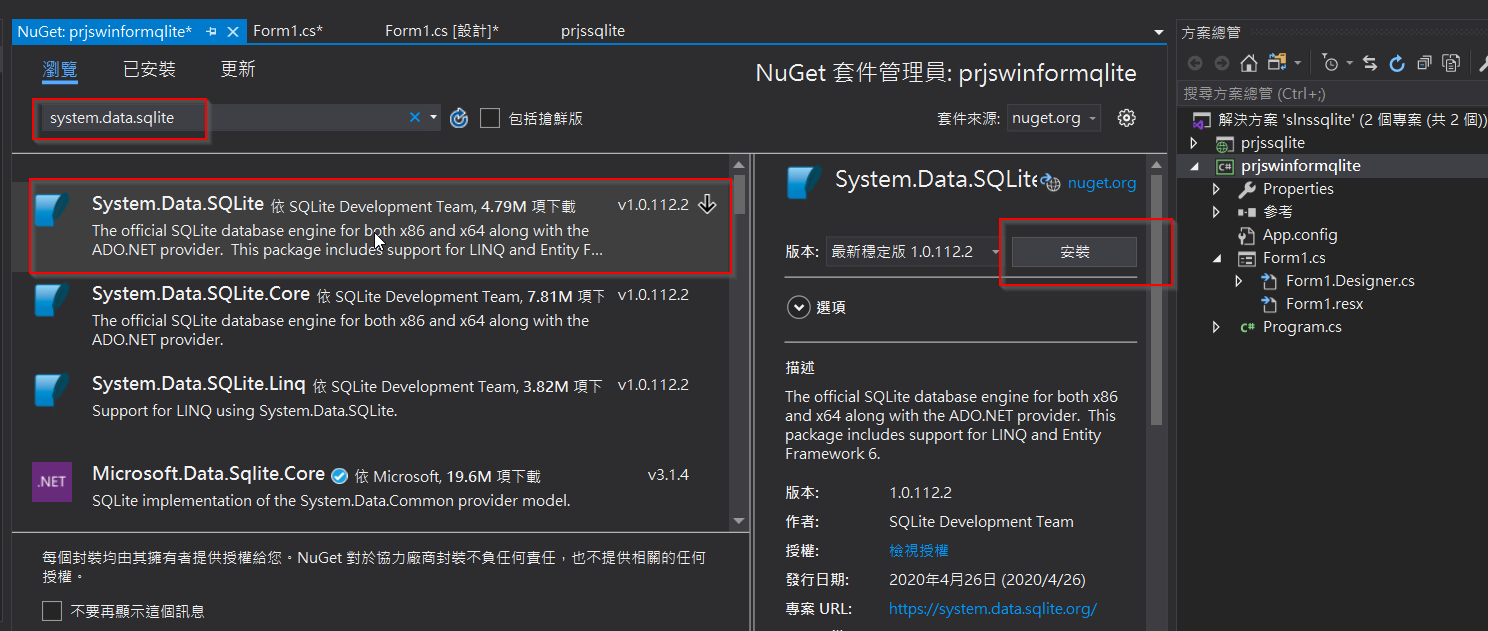
Task: Refresh the NuGet package list
Action: (459, 118)
